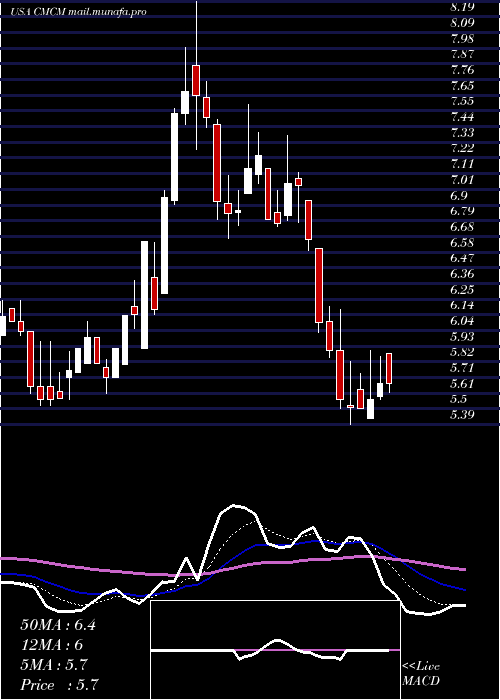
Task: Pick the 6.36 axis label
Action: click(x=462, y=274)
